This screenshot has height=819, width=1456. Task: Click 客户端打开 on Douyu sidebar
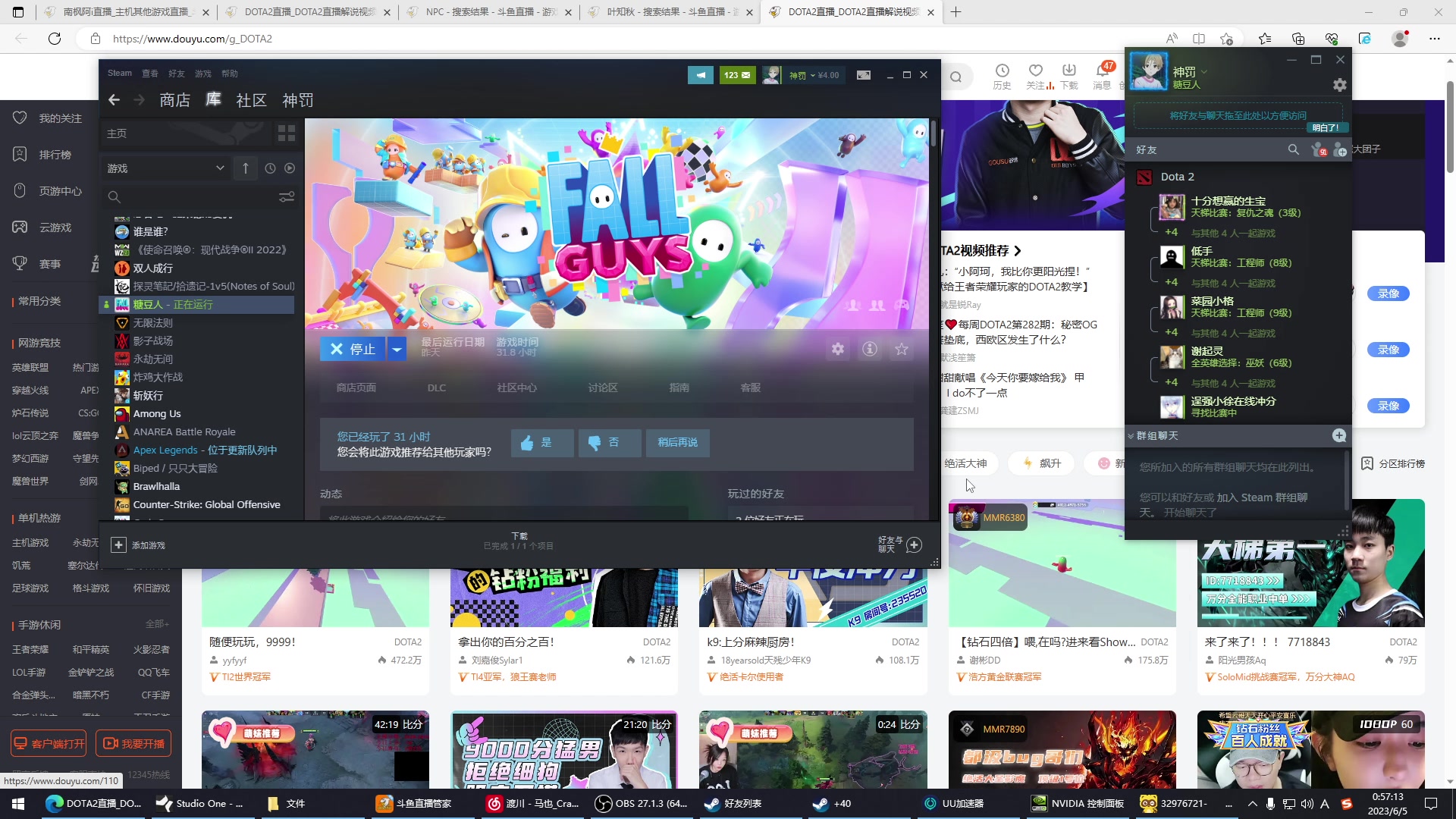coord(49,743)
